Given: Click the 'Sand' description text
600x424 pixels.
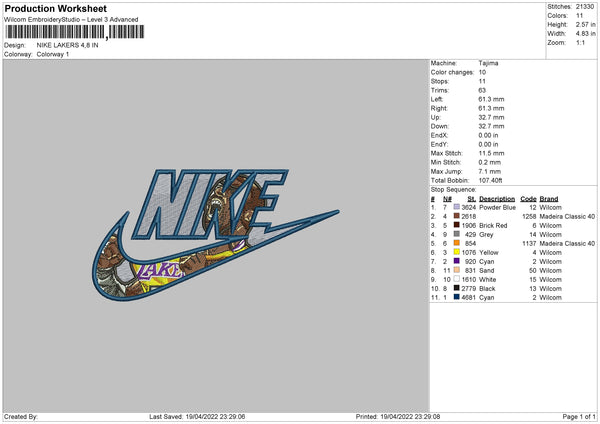Looking at the screenshot, I should tap(487, 271).
